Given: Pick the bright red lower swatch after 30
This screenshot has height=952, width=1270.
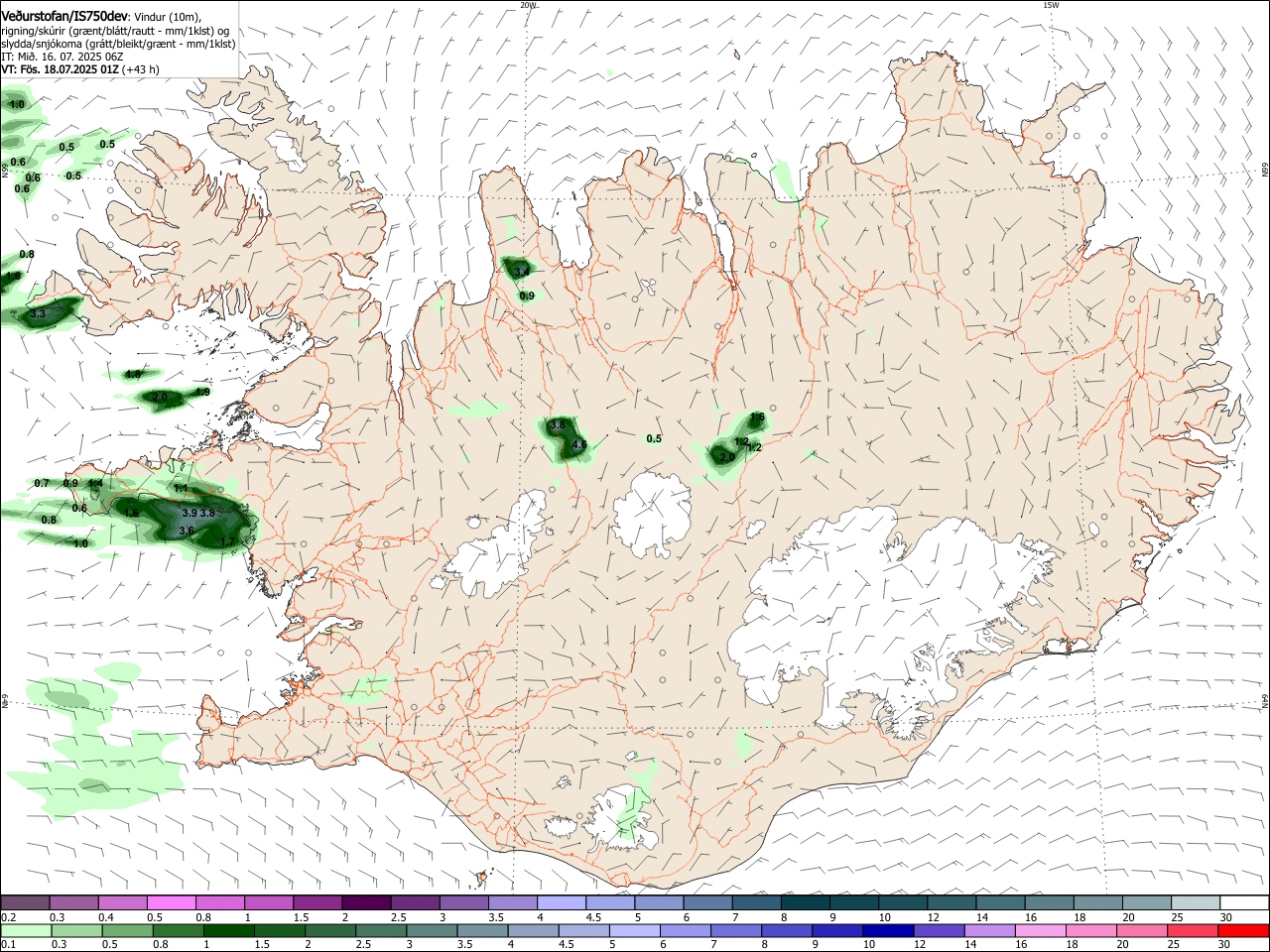Looking at the screenshot, I should tap(1243, 930).
